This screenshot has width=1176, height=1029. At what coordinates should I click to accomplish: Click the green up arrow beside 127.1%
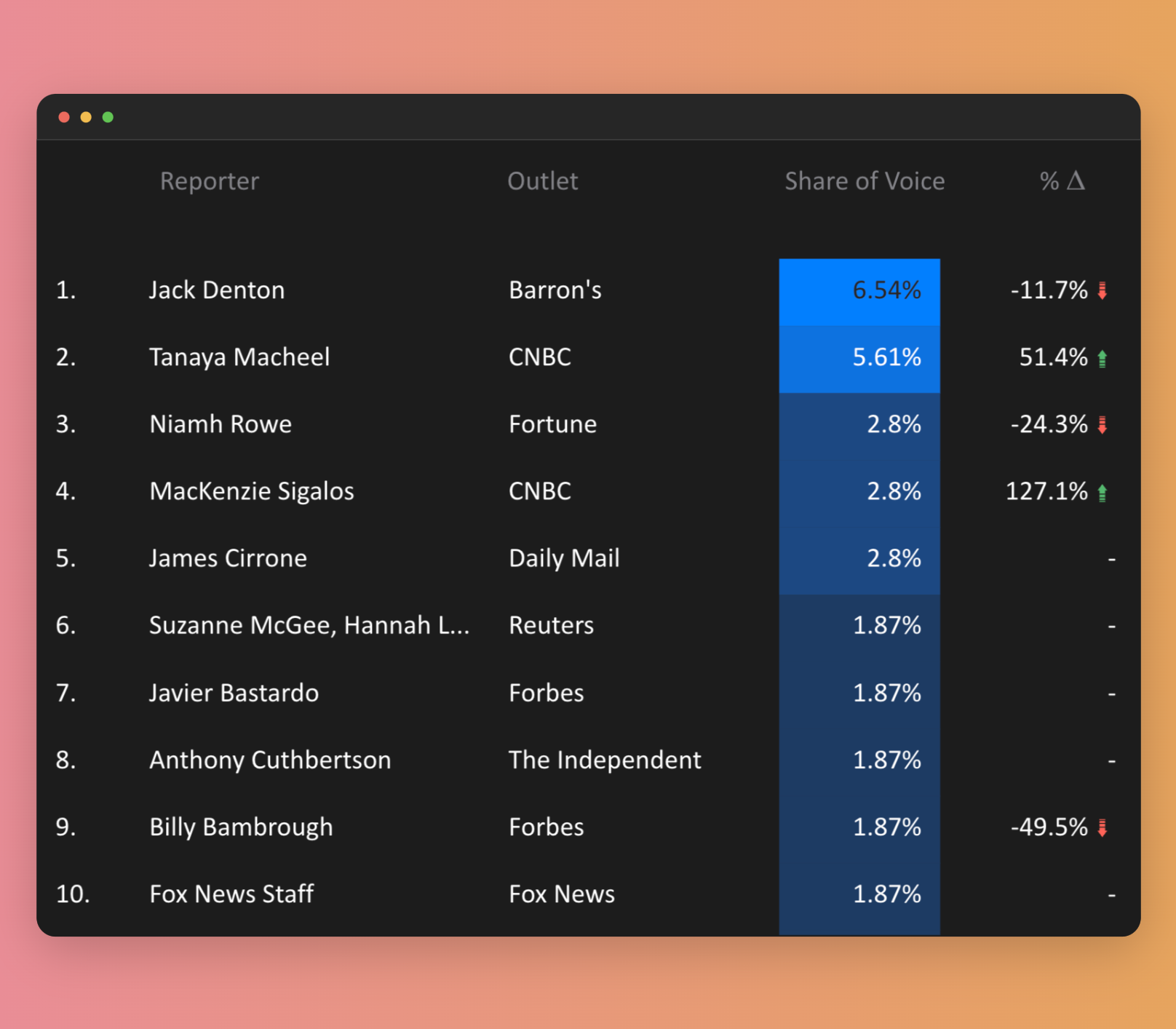tap(1102, 493)
